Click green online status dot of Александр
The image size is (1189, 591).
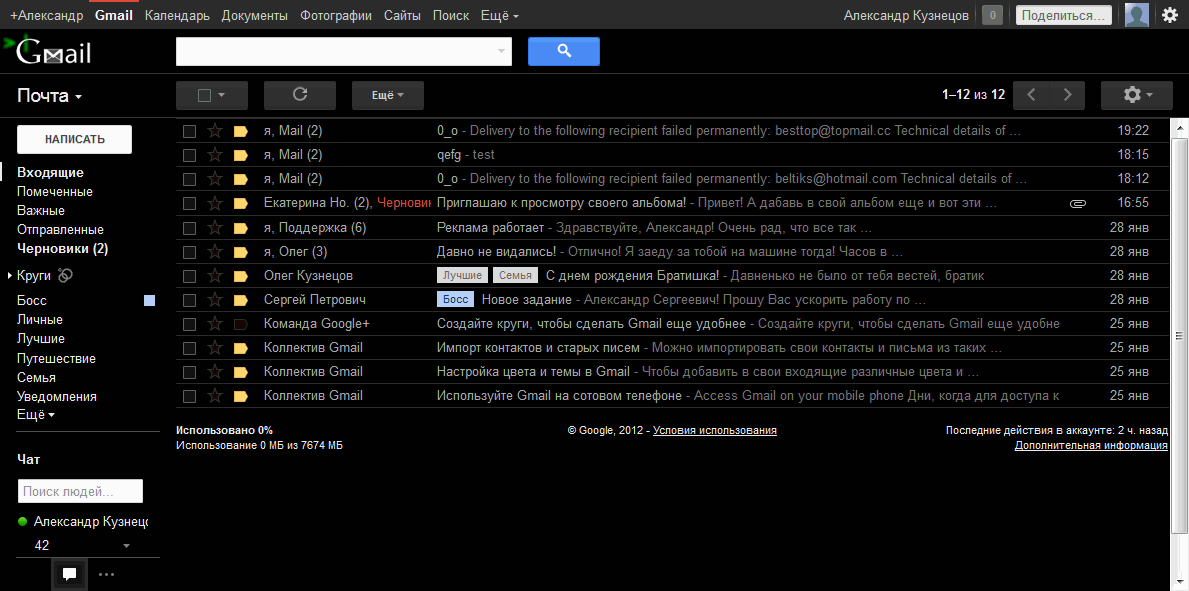(22, 522)
